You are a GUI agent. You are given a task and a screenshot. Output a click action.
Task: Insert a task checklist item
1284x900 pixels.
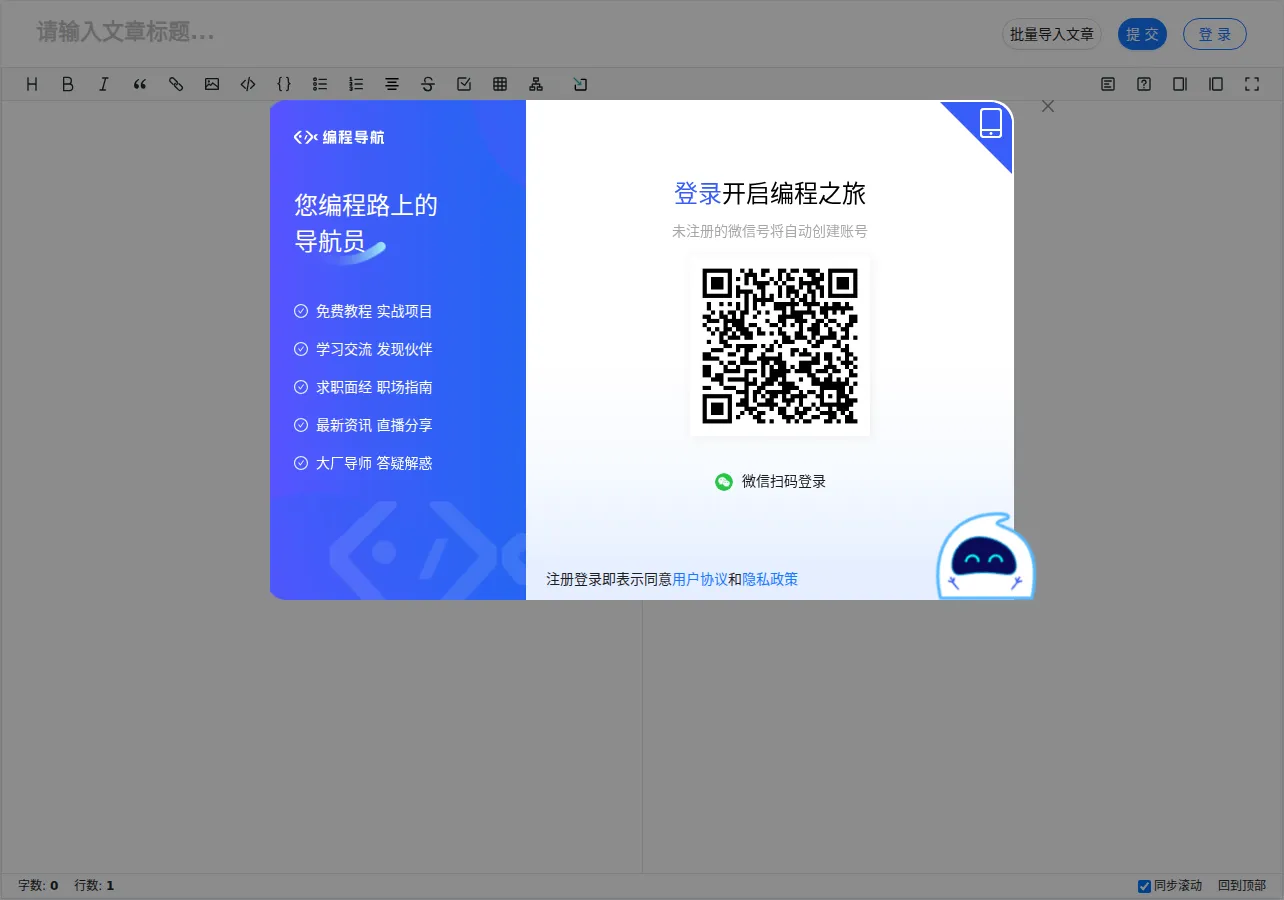tap(464, 84)
